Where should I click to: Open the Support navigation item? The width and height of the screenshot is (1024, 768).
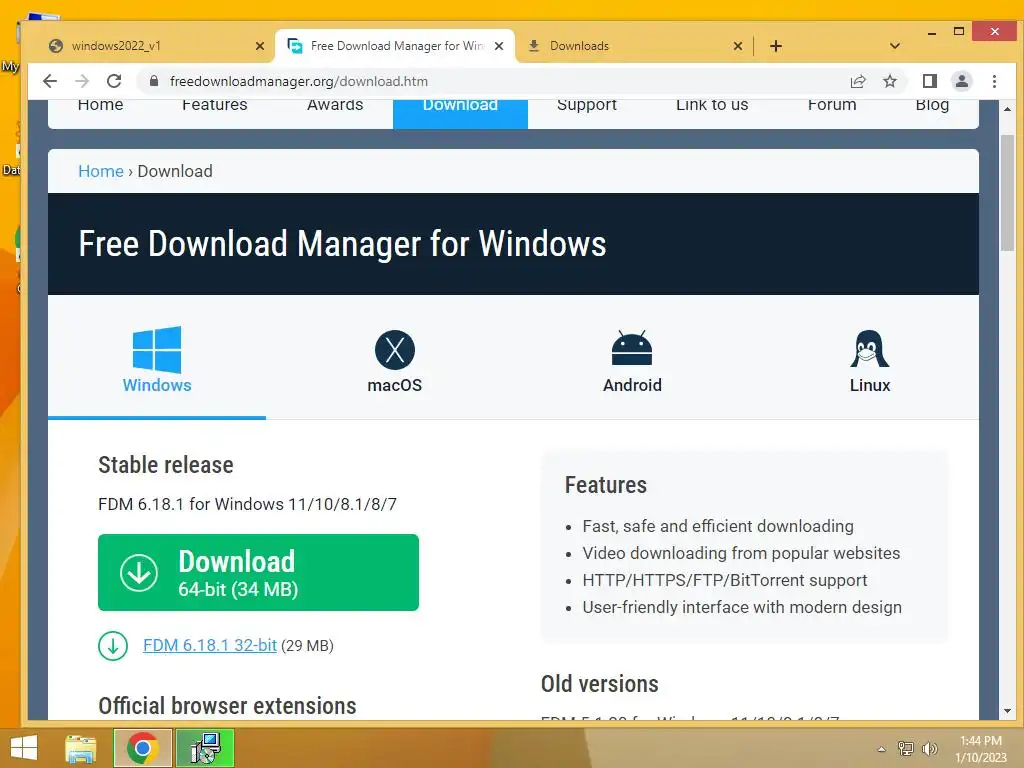(x=586, y=106)
